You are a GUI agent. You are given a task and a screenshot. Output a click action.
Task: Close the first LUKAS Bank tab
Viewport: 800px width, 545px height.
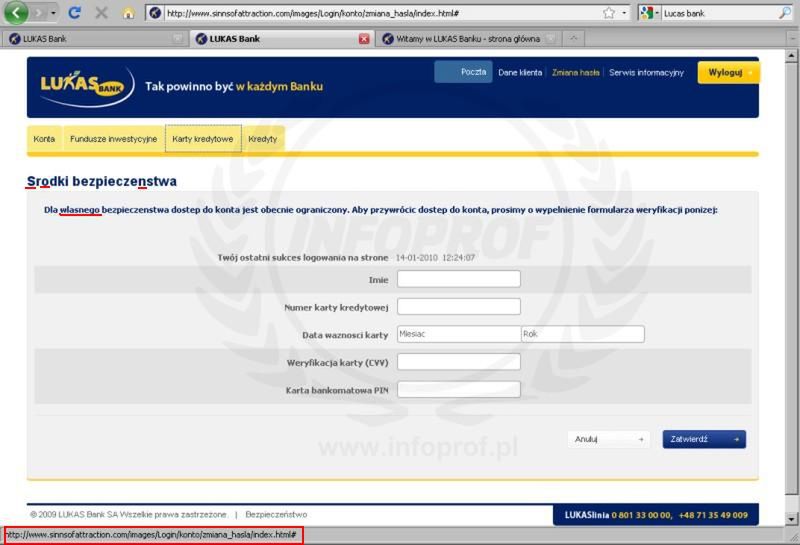pos(178,39)
